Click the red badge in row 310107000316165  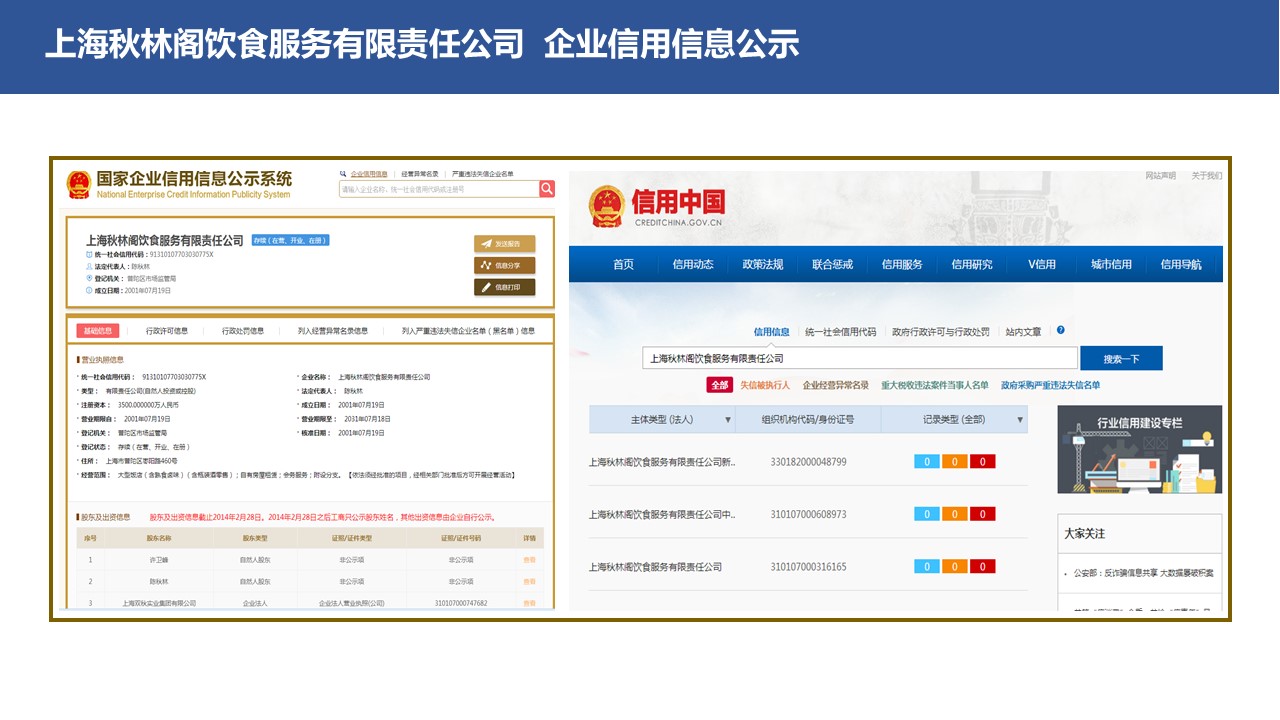(983, 567)
